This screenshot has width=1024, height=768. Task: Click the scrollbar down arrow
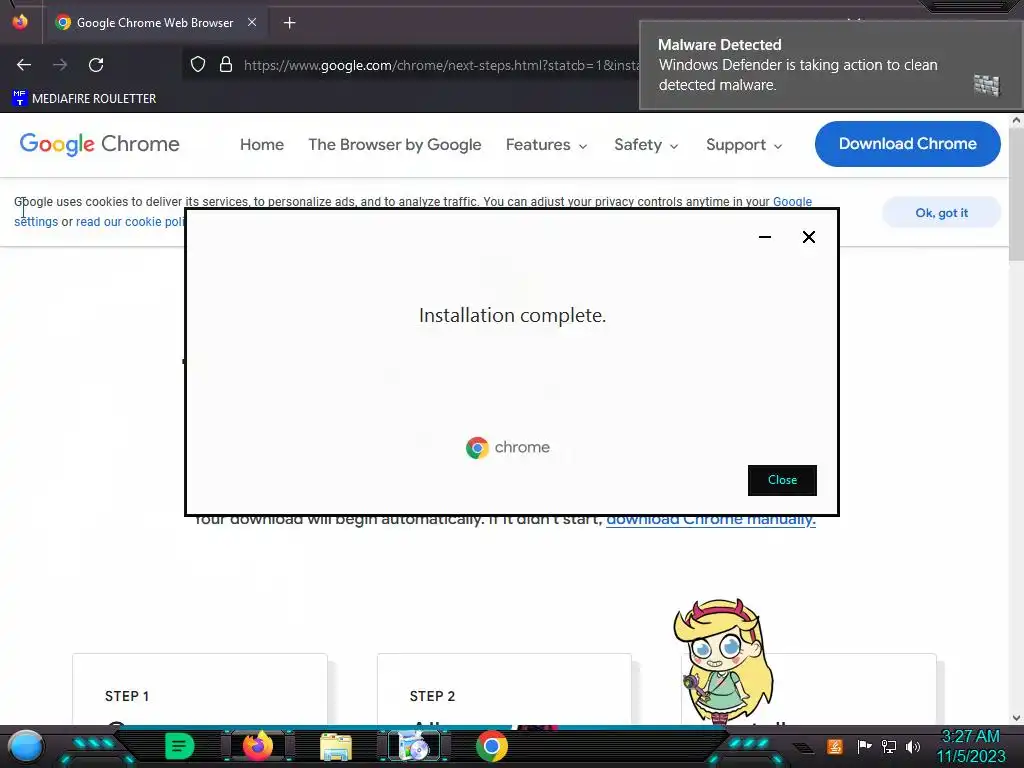[x=1016, y=718]
